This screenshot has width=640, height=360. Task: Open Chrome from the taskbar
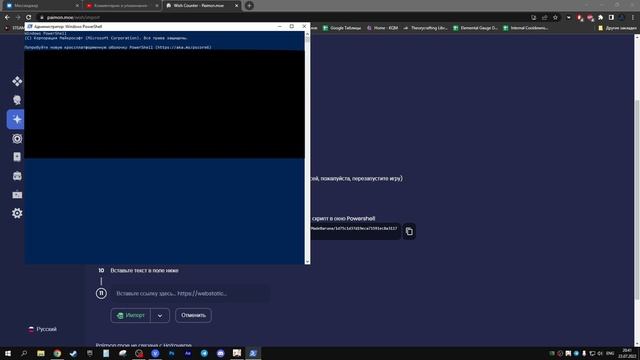[57, 353]
